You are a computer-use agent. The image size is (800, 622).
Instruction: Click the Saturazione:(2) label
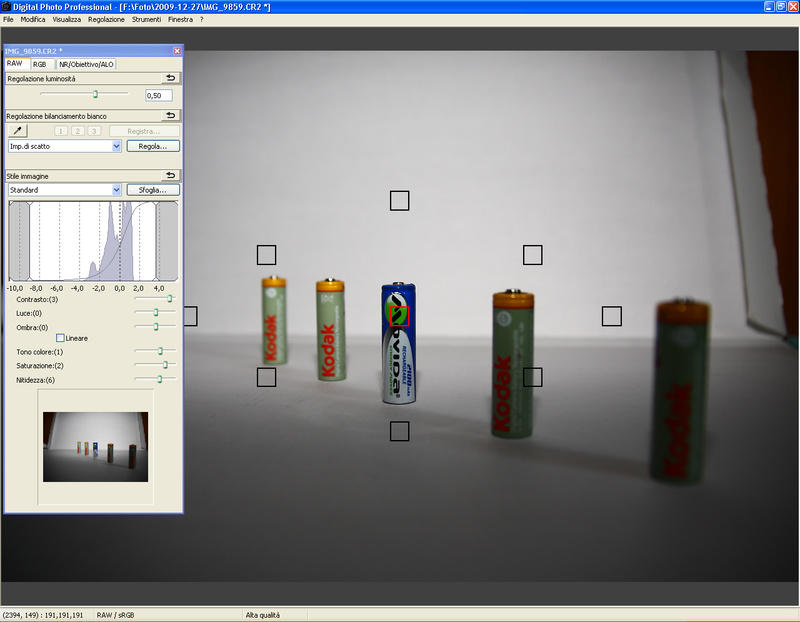click(x=40, y=366)
